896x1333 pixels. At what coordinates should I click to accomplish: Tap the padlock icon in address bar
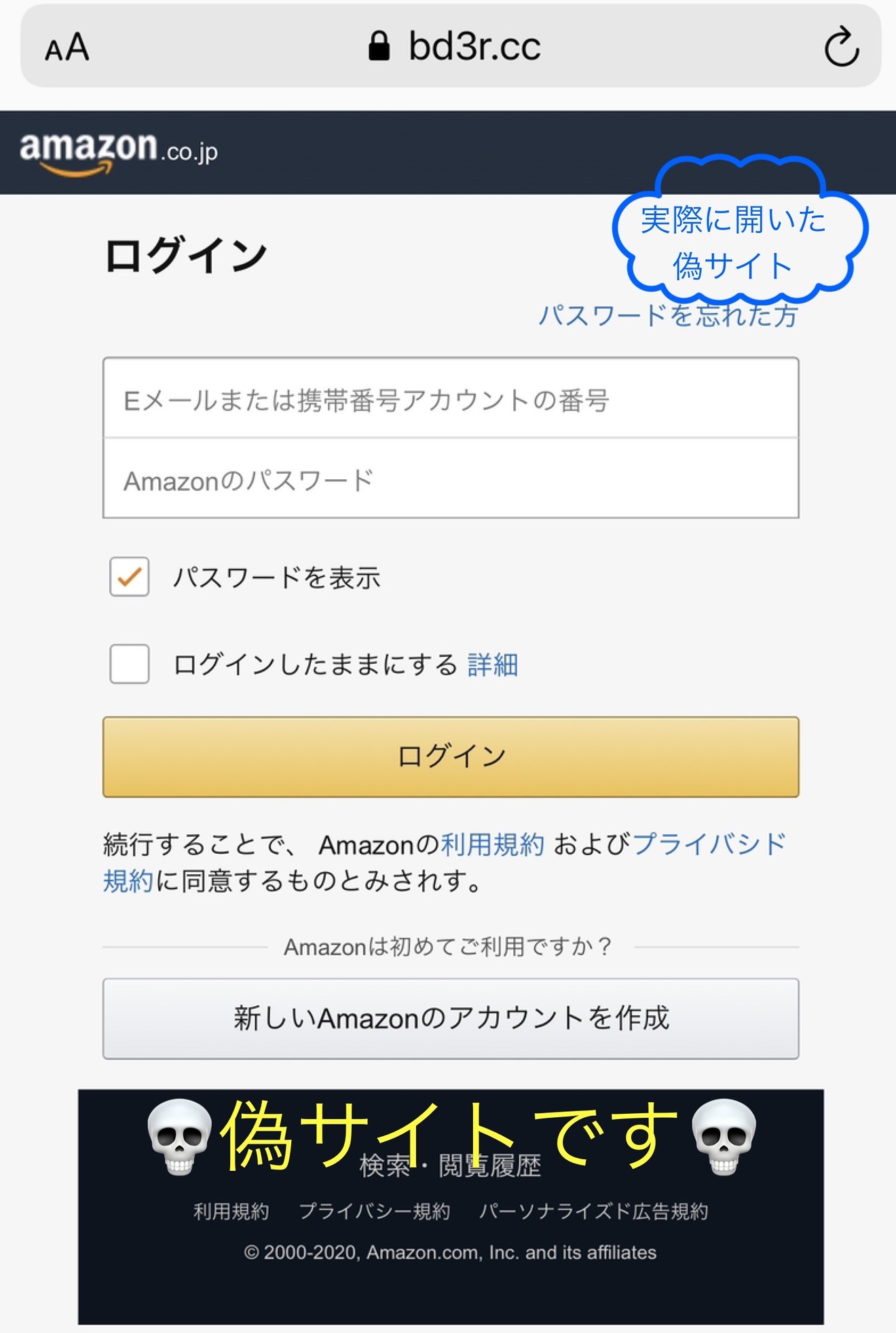(379, 46)
